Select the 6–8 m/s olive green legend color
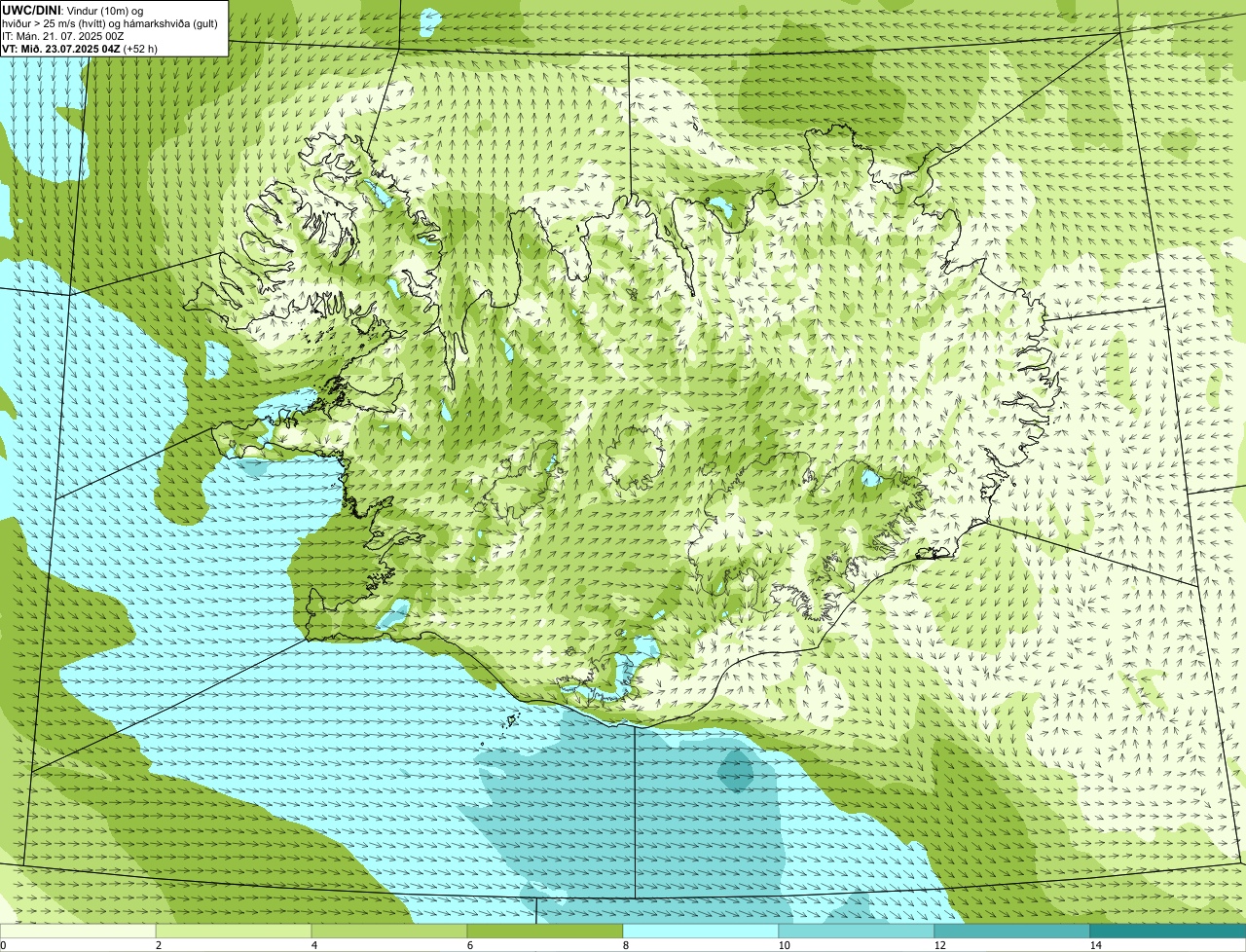1246x952 pixels. 545,931
